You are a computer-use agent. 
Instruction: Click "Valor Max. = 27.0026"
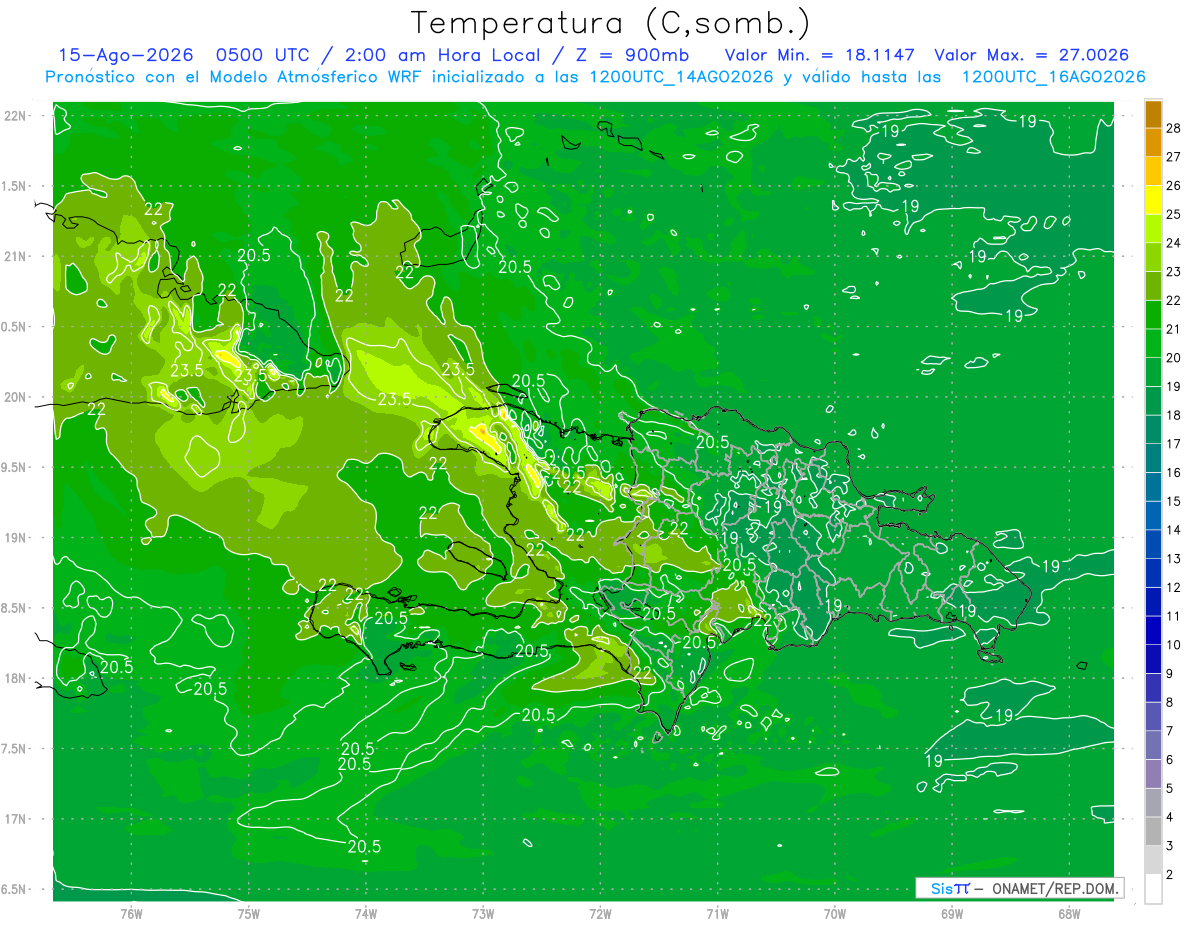(x=1032, y=55)
